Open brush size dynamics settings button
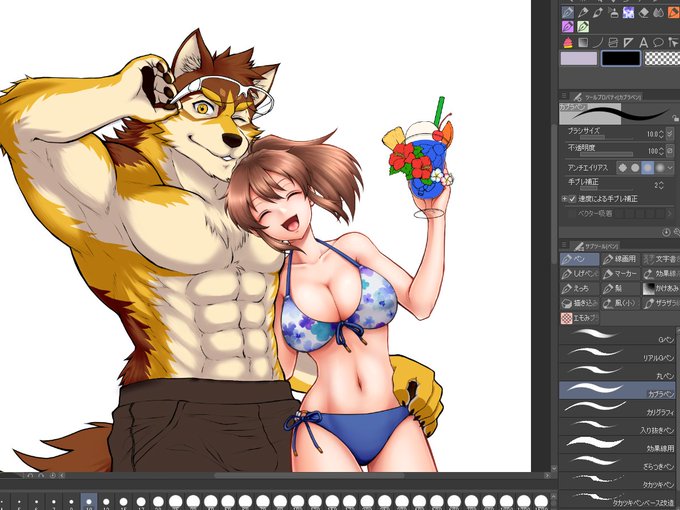680x510 pixels. tap(670, 134)
